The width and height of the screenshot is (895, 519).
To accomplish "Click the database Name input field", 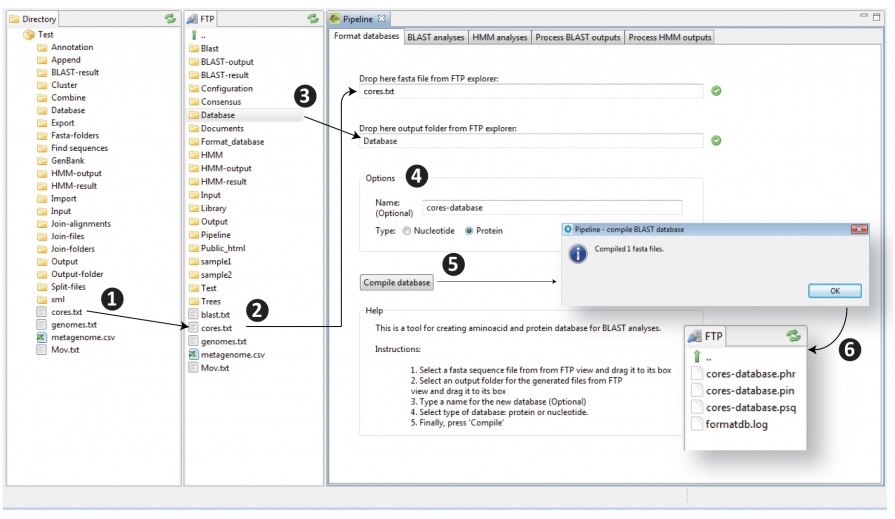I will 551,208.
